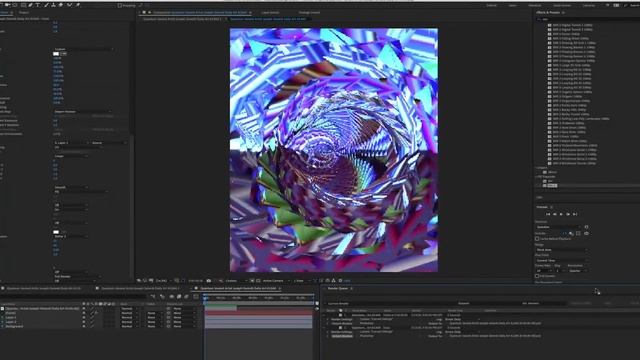Viewport: 640px width, 360px height.
Task: Open the Shortcut Spacebar dropdown
Action: tap(558, 227)
